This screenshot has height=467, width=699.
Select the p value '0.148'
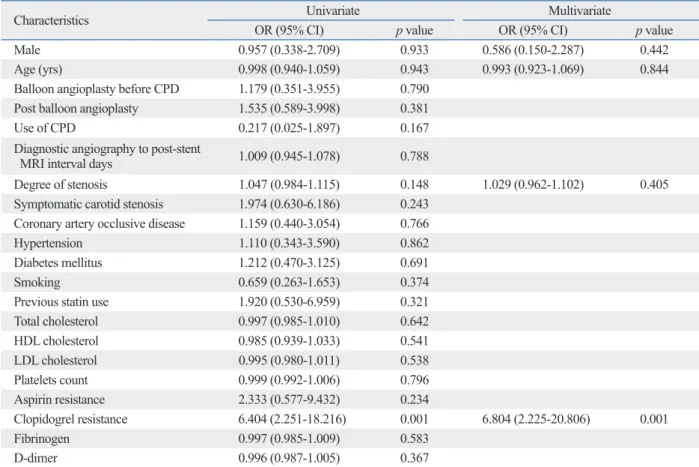[414, 184]
